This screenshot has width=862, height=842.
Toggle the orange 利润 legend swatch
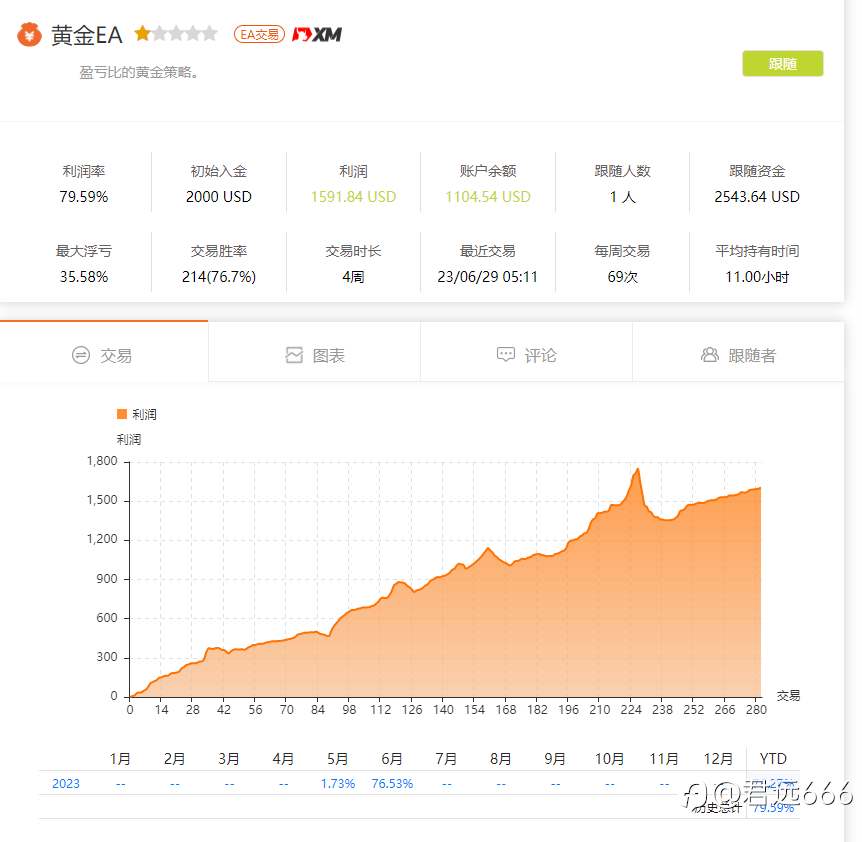point(122,414)
